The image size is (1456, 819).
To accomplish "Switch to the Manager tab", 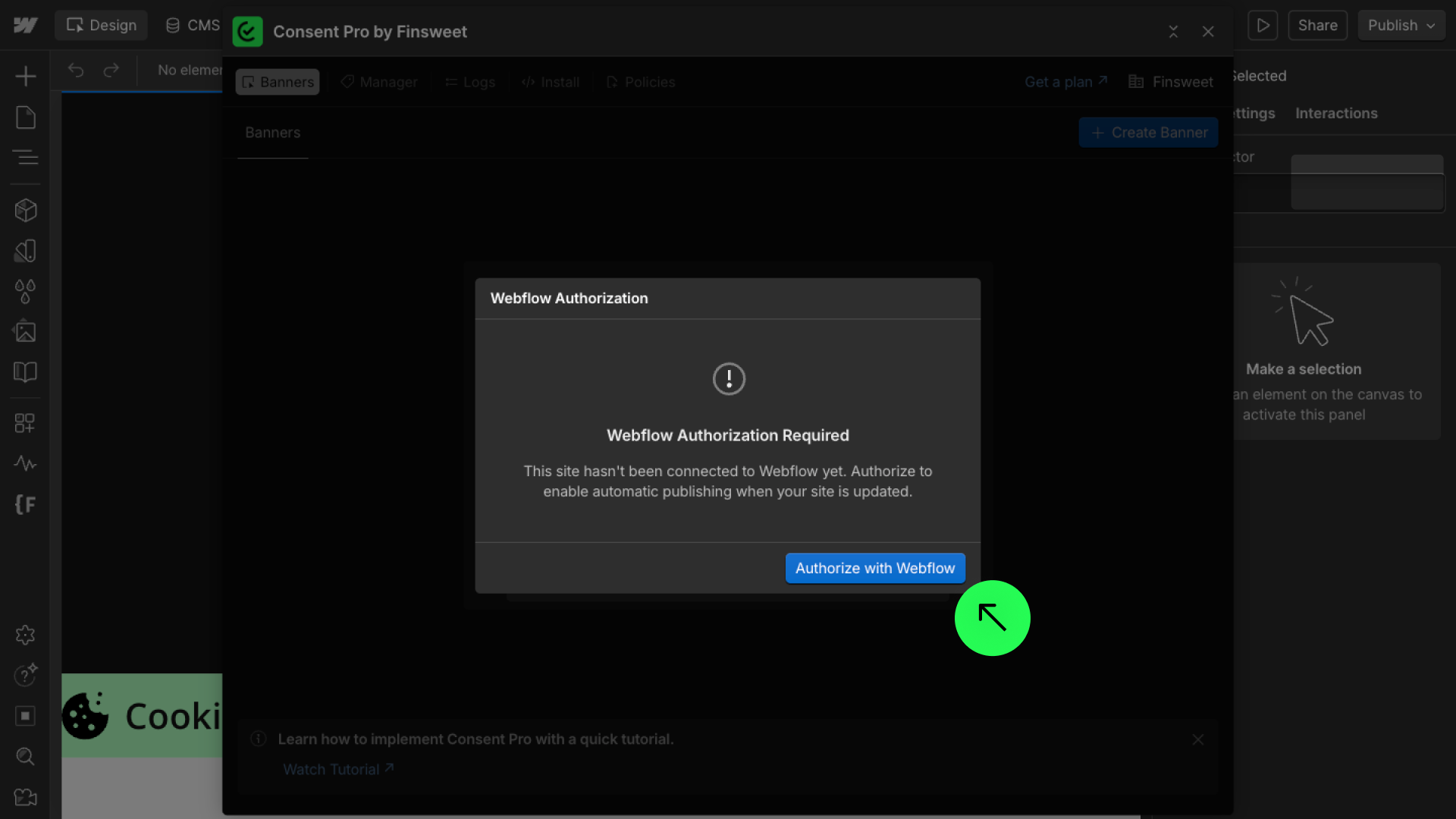I will (379, 82).
